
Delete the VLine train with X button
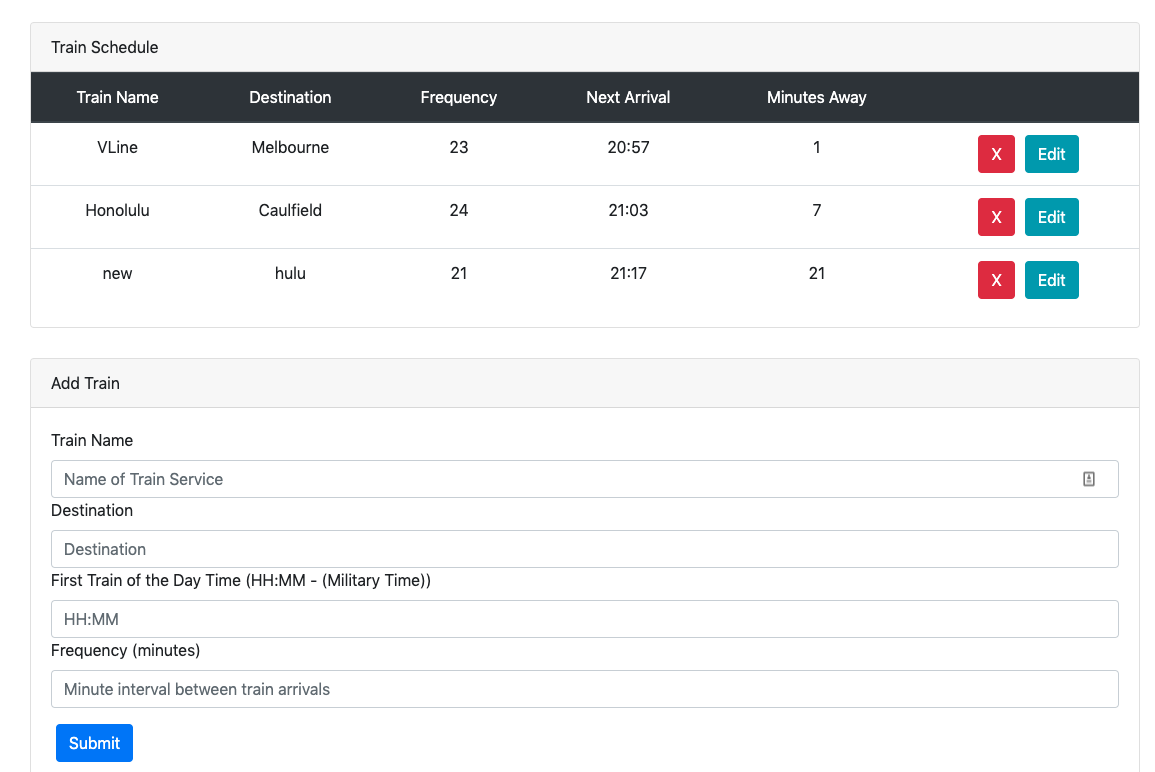click(x=996, y=154)
